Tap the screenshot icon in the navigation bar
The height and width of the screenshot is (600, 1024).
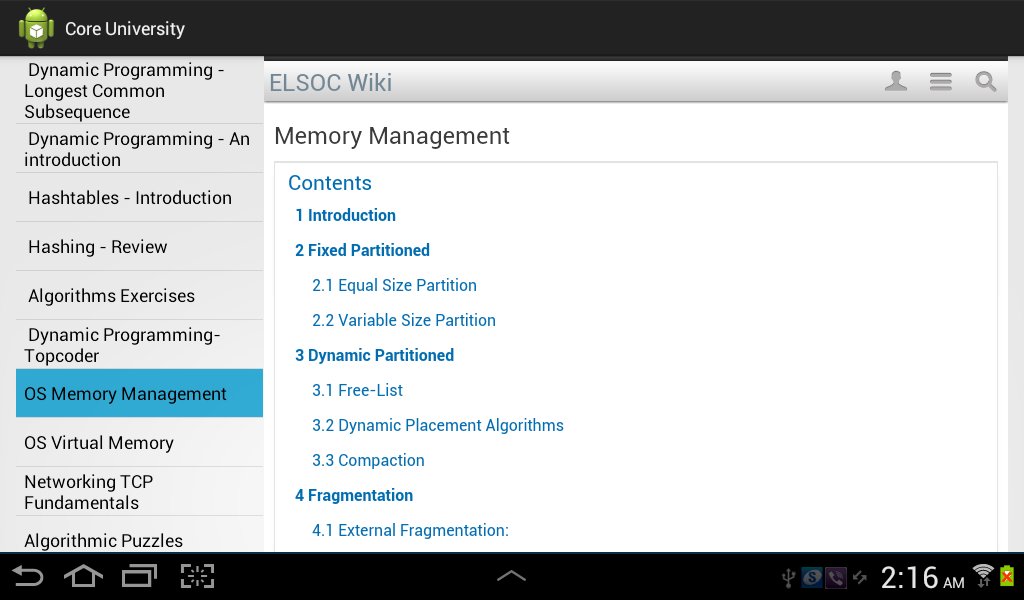click(197, 576)
